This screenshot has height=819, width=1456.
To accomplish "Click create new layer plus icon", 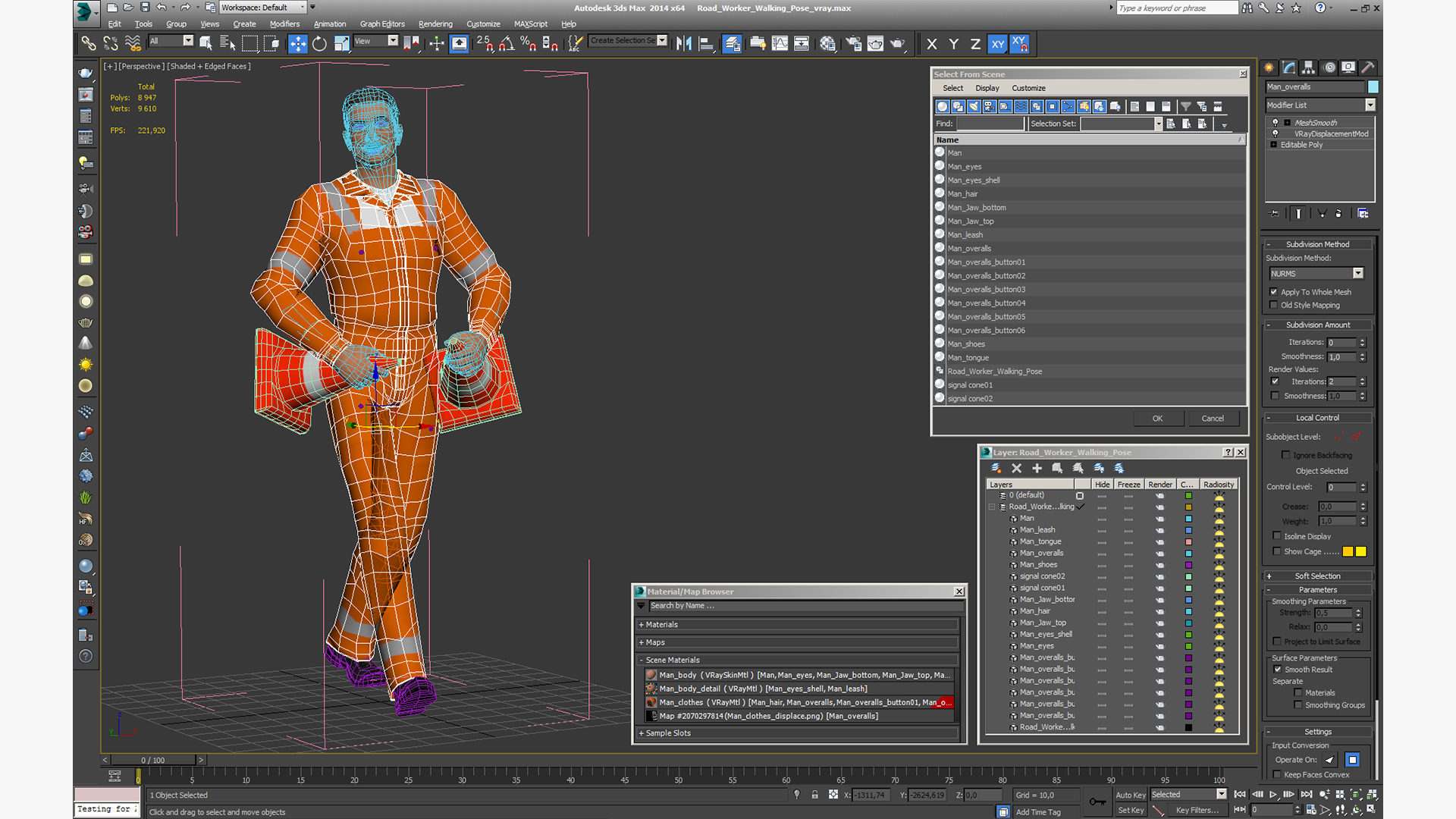I will (1037, 469).
